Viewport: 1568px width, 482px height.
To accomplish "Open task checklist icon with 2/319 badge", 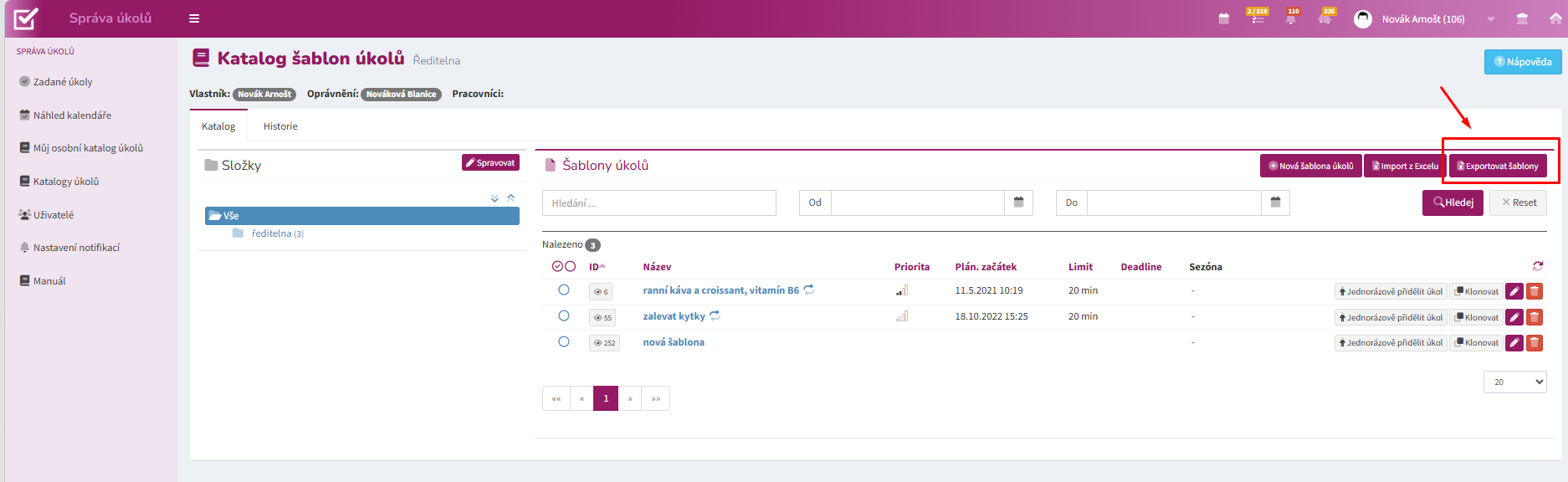I will [1258, 18].
